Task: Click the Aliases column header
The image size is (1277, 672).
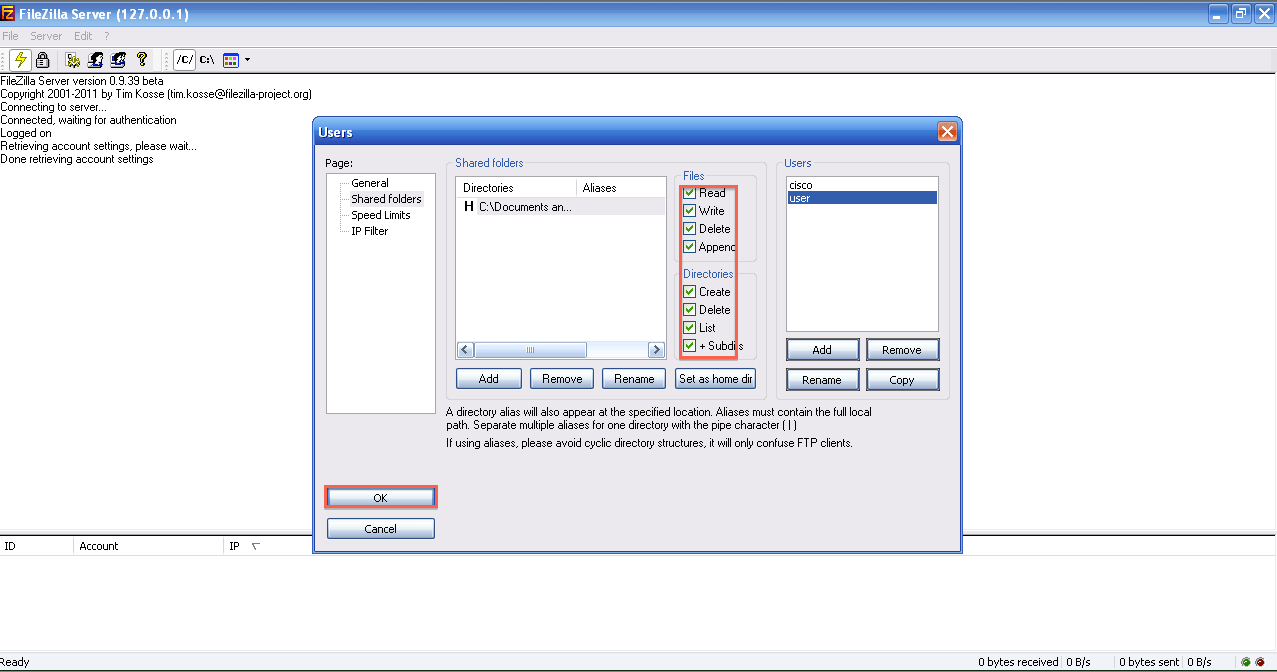Action: point(620,188)
